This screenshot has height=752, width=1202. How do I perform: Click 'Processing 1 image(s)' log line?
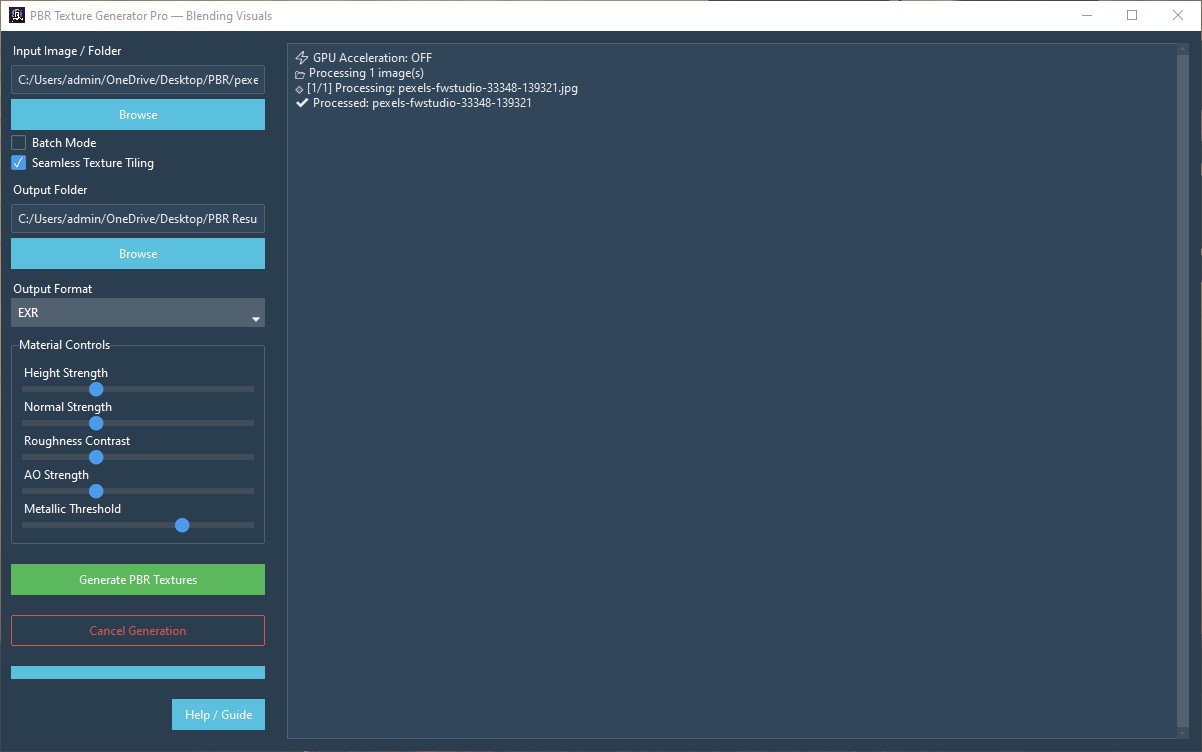366,73
